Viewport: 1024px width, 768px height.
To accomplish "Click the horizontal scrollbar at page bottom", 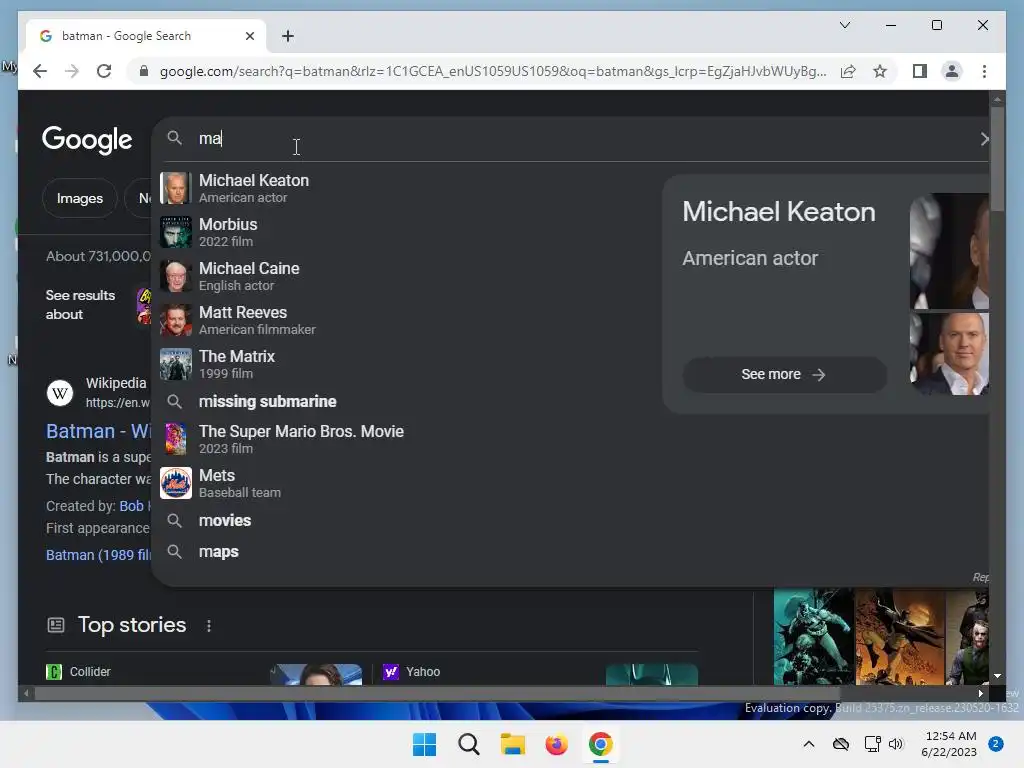I will pos(438,694).
